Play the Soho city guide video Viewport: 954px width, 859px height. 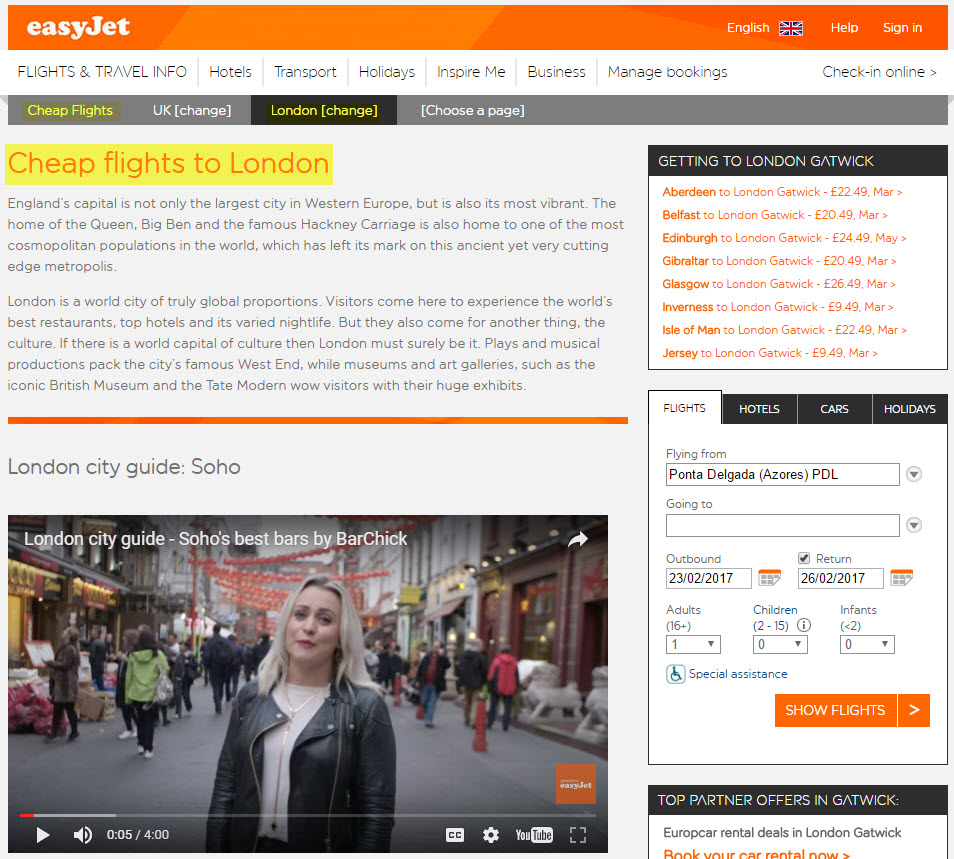[43, 835]
